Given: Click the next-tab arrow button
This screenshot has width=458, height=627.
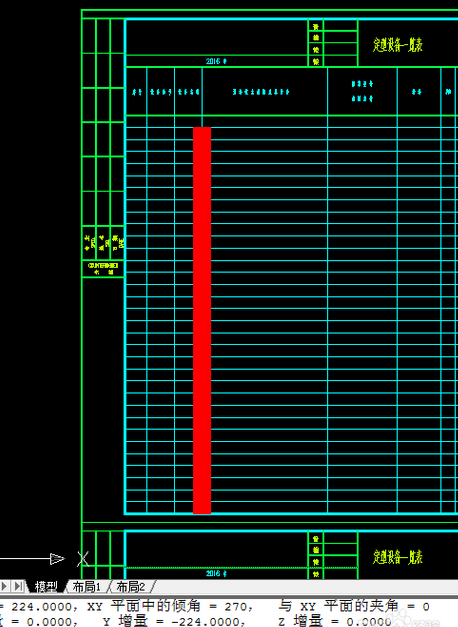Looking at the screenshot, I should click(x=4, y=587).
